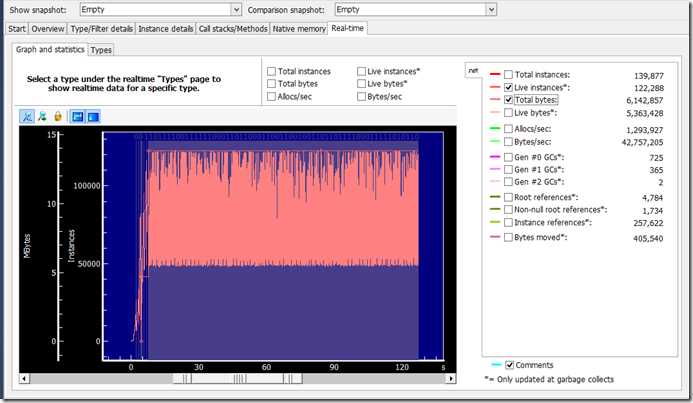Image resolution: width=693 pixels, height=403 pixels.
Task: Click the blue fit-width graph toolbar icon
Action: 78,117
